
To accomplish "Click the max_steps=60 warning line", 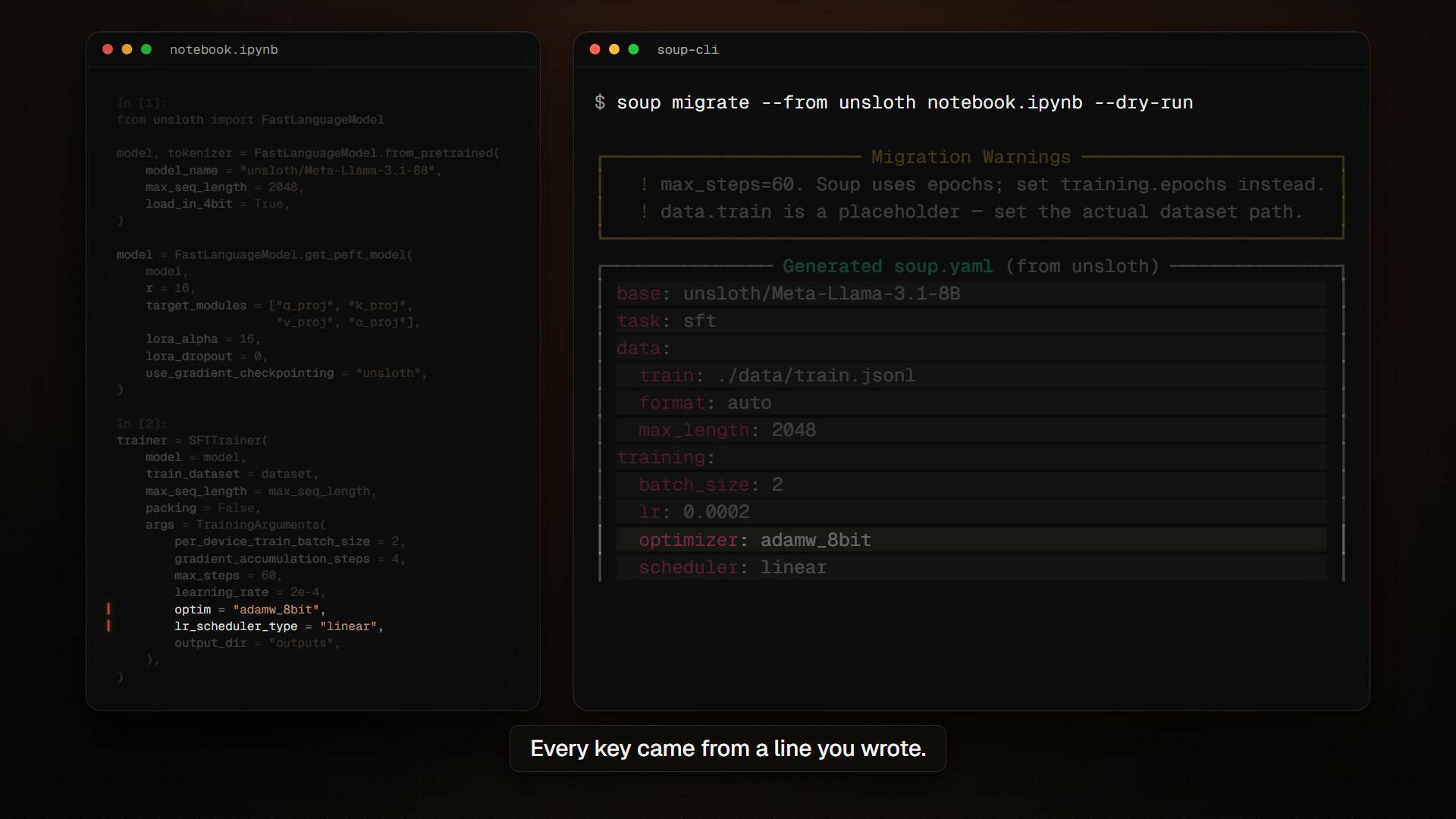I will point(982,184).
